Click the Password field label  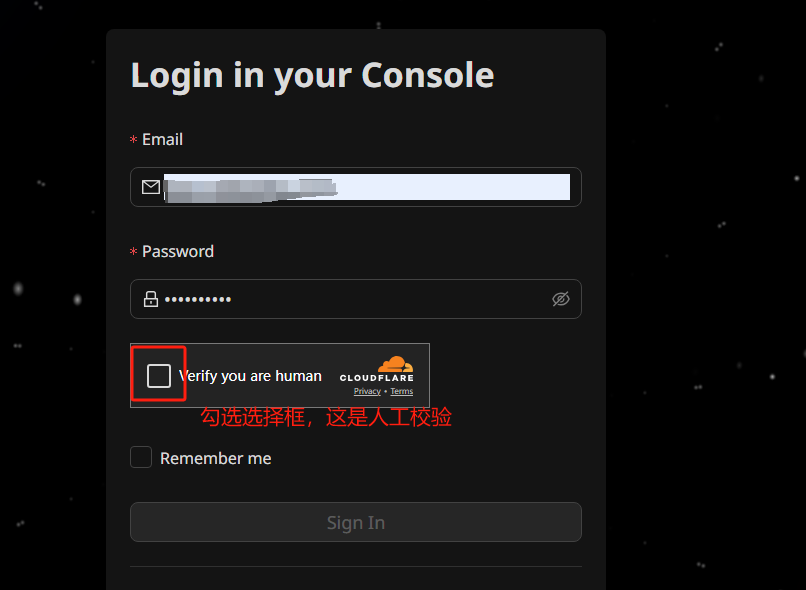click(x=178, y=251)
